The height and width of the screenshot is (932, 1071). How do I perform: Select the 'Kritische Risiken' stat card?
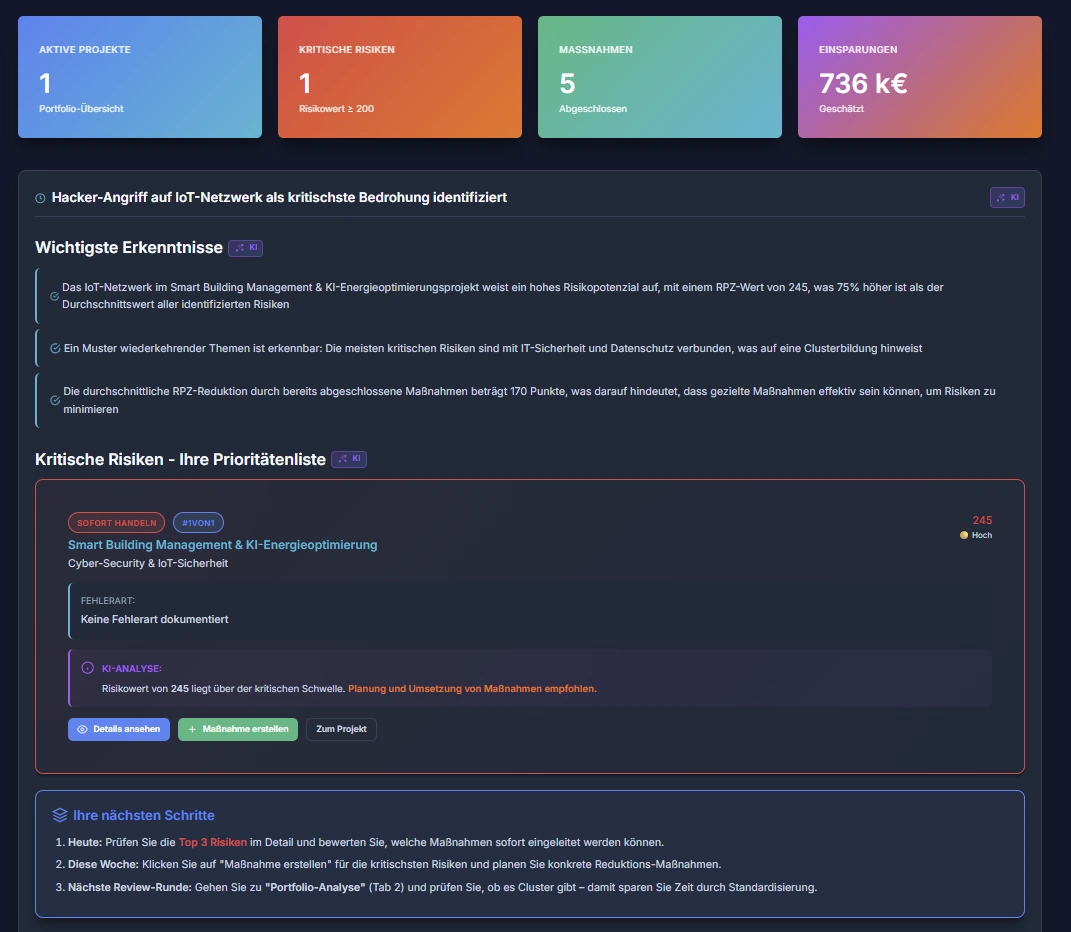tap(399, 76)
